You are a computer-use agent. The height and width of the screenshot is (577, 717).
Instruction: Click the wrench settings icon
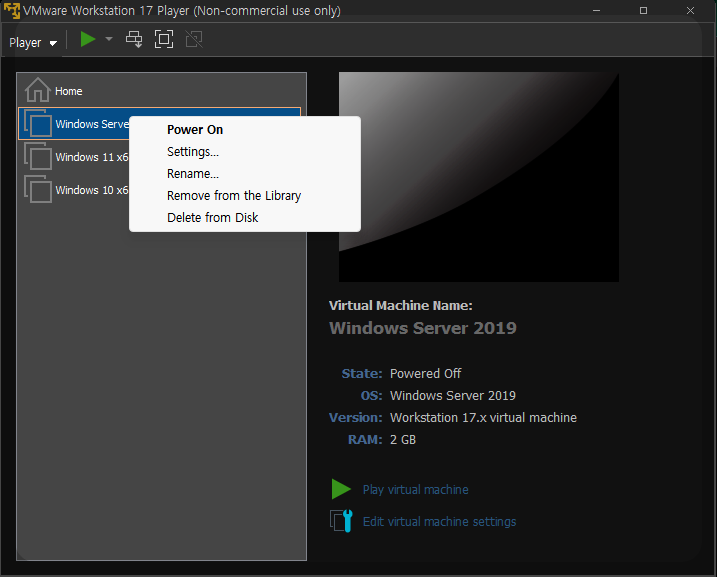tap(341, 521)
